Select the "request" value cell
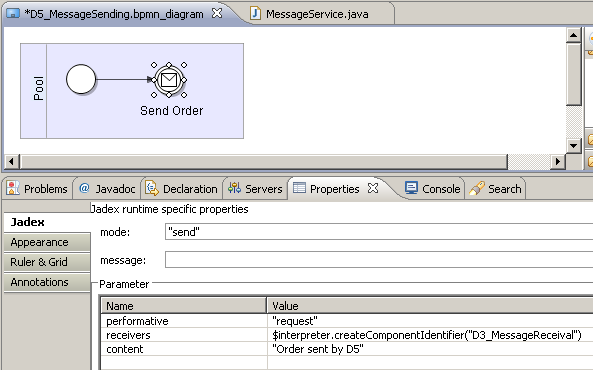The width and height of the screenshot is (593, 370). (430, 321)
